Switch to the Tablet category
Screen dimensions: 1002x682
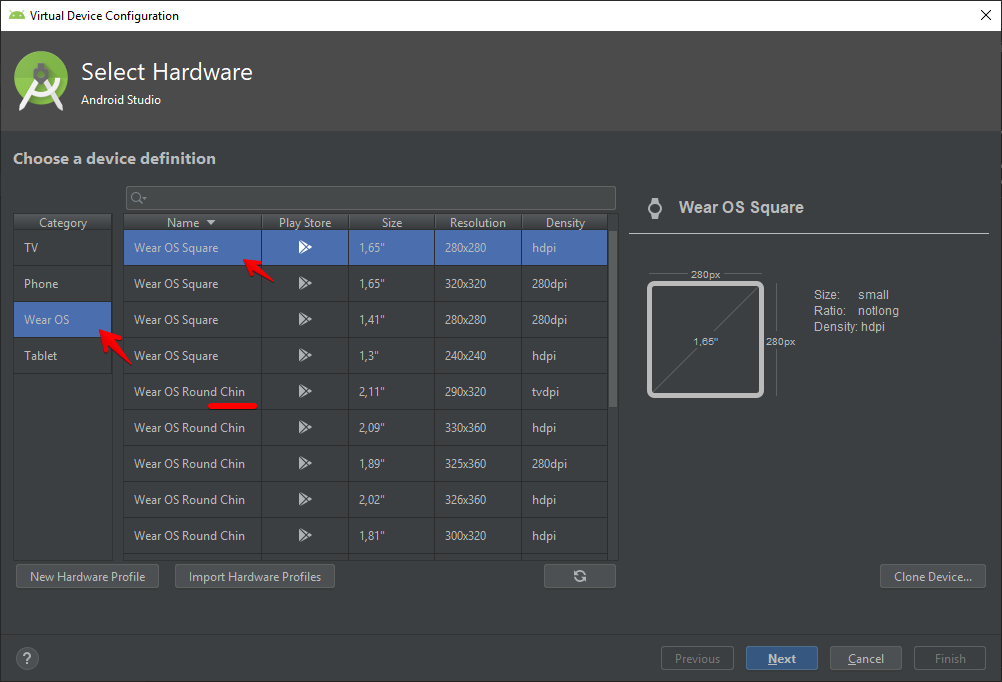62,356
